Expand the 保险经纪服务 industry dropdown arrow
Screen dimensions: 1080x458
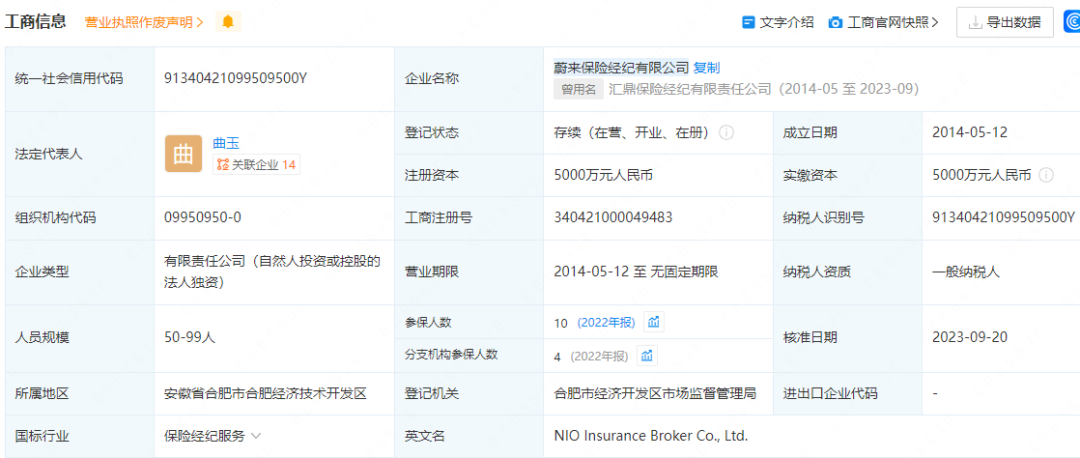(256, 436)
